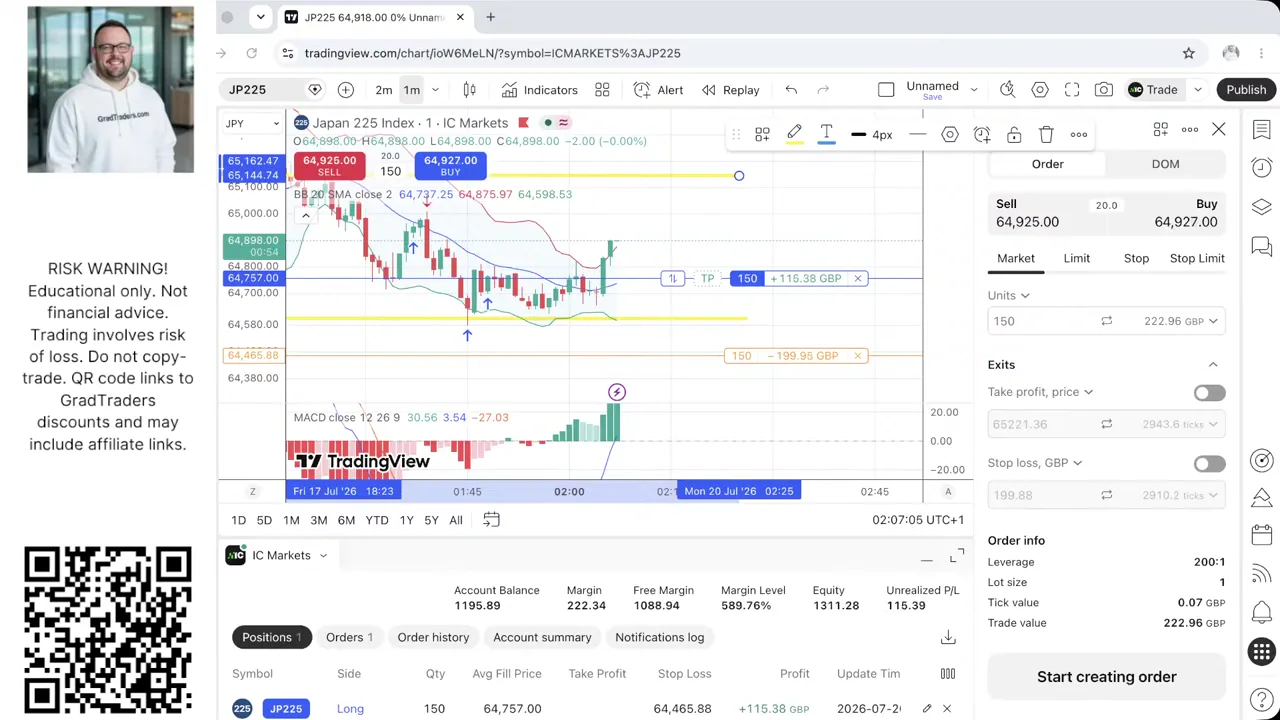Bookmark this page with browser star icon
Screen dimensions: 1280x720
click(x=1188, y=53)
